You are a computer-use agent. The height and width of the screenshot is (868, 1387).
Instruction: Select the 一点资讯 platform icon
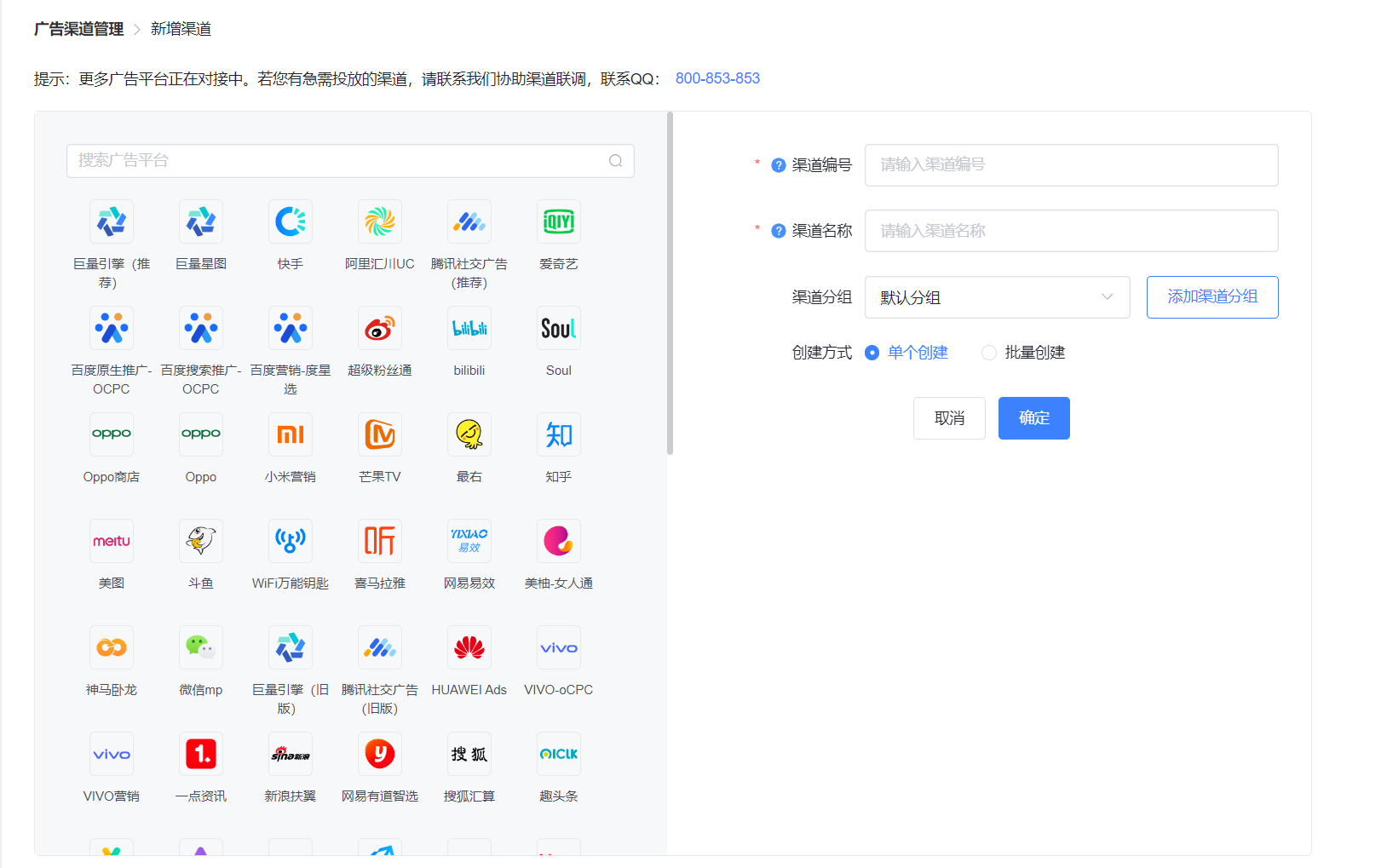tap(201, 754)
